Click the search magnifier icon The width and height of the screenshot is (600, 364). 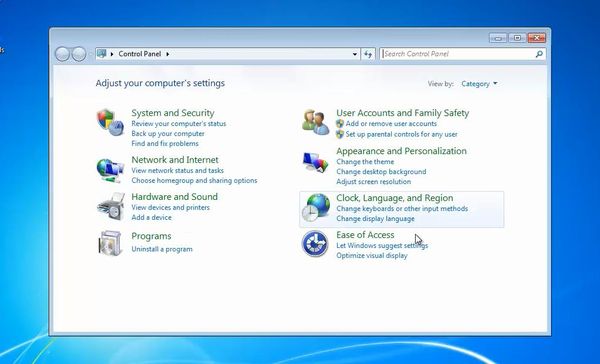[539, 54]
